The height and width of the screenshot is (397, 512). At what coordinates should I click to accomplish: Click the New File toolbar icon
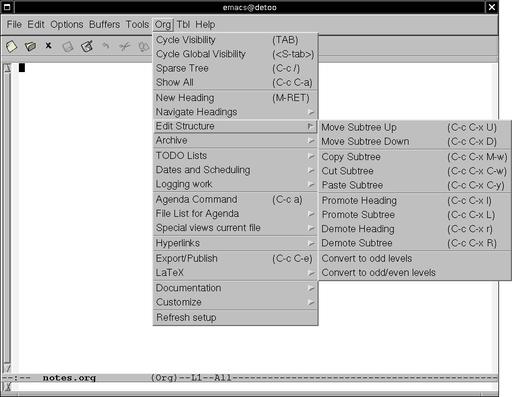[x=12, y=46]
